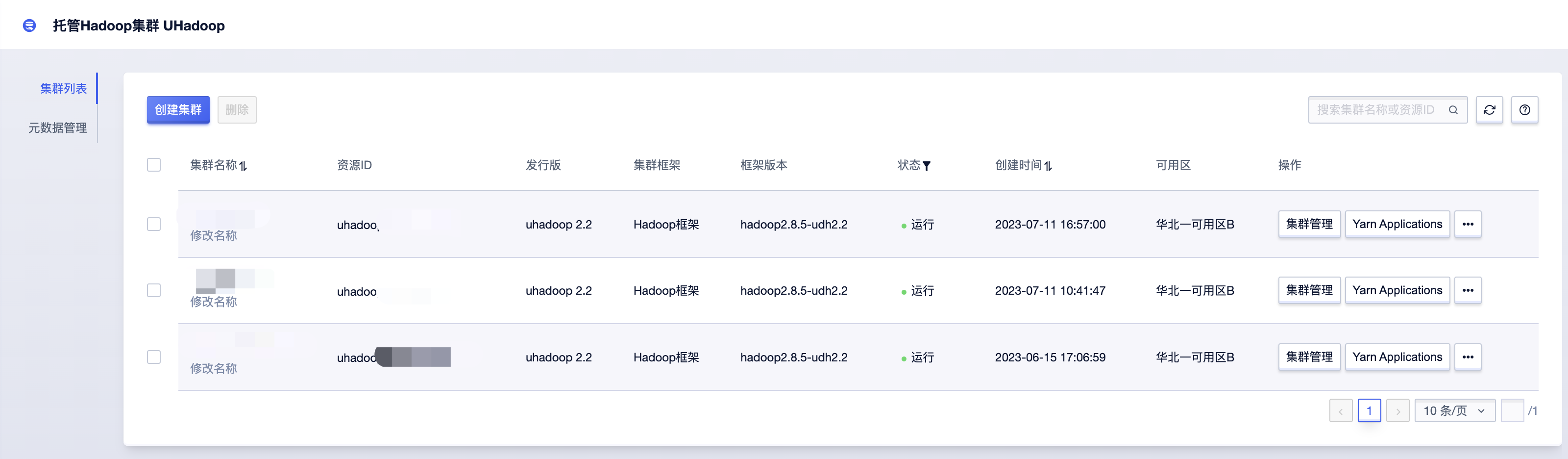This screenshot has height=459, width=1568.
Task: Open Yarn Applications for 16:57:00 cluster
Action: pos(1397,224)
